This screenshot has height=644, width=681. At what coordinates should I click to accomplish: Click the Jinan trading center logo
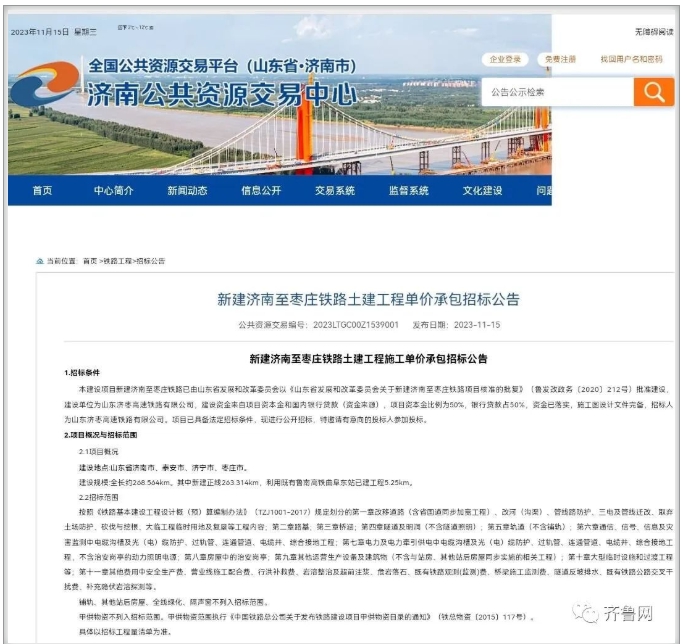45,84
